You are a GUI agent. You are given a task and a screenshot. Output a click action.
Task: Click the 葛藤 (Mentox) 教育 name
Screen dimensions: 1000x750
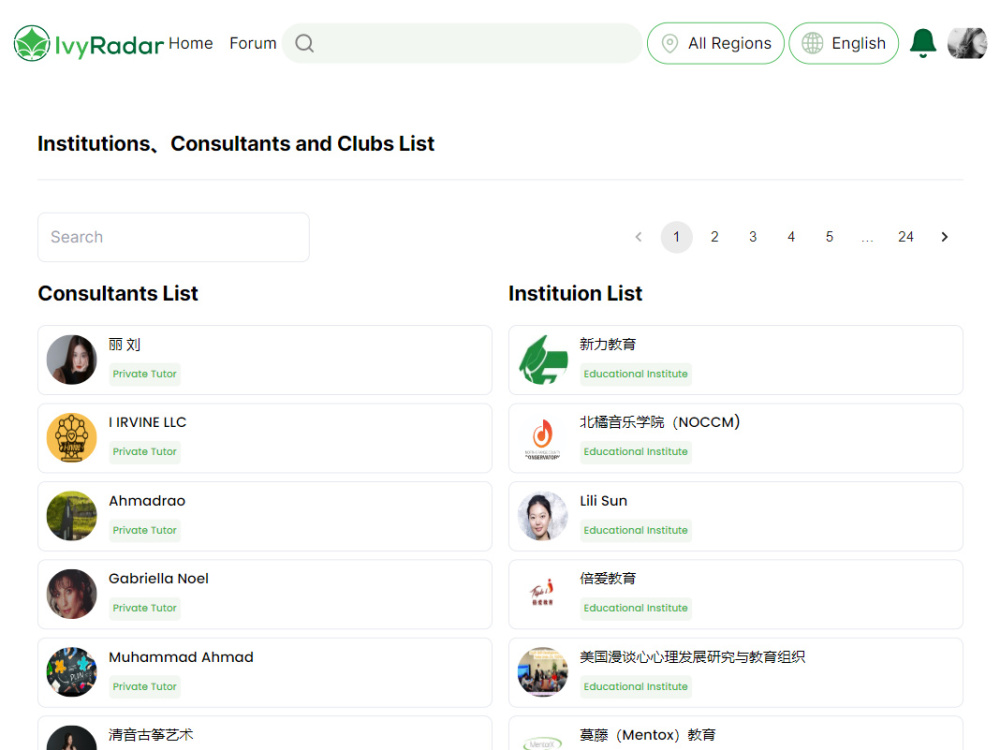(648, 735)
